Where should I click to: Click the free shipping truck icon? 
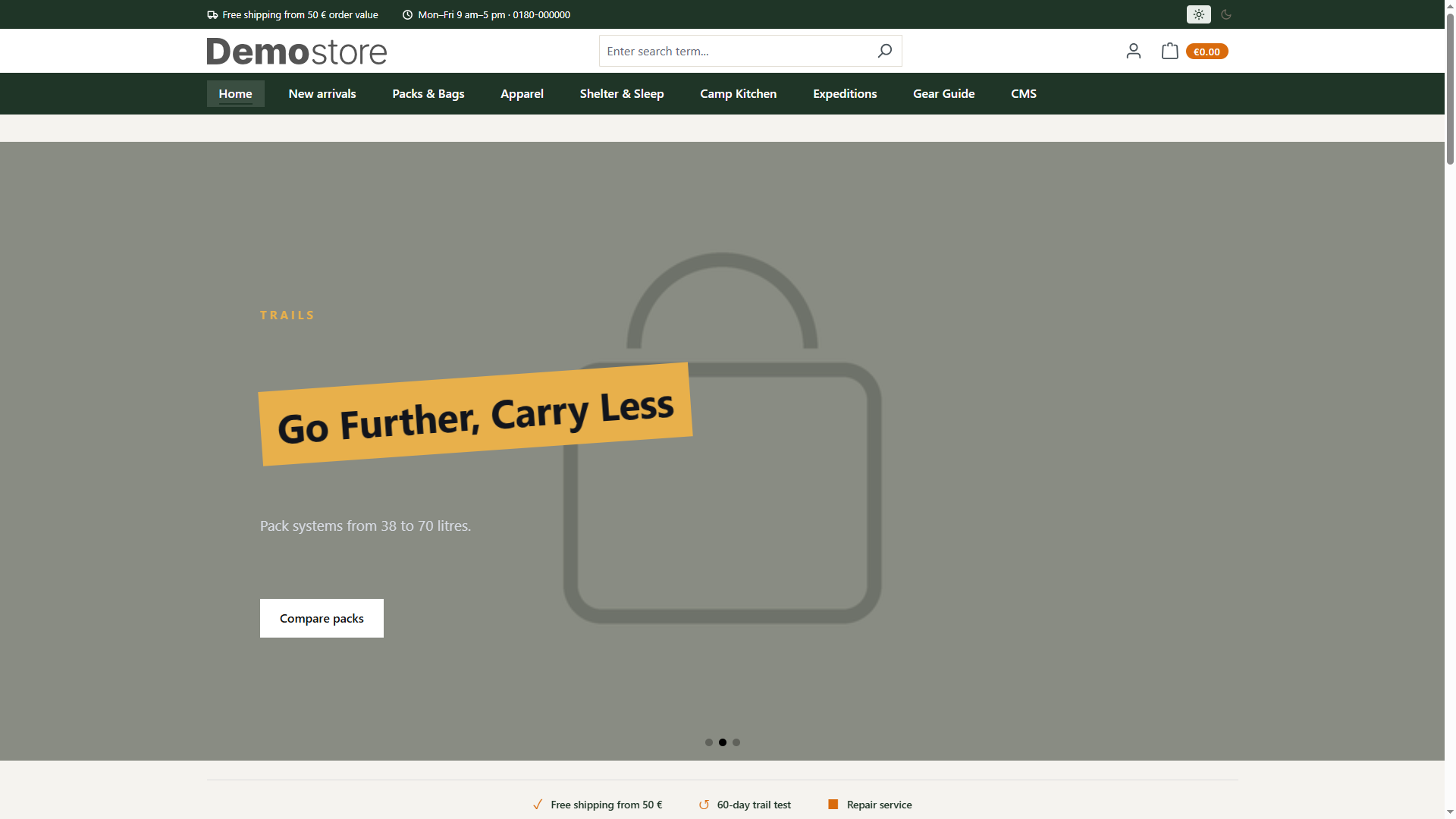(x=212, y=14)
